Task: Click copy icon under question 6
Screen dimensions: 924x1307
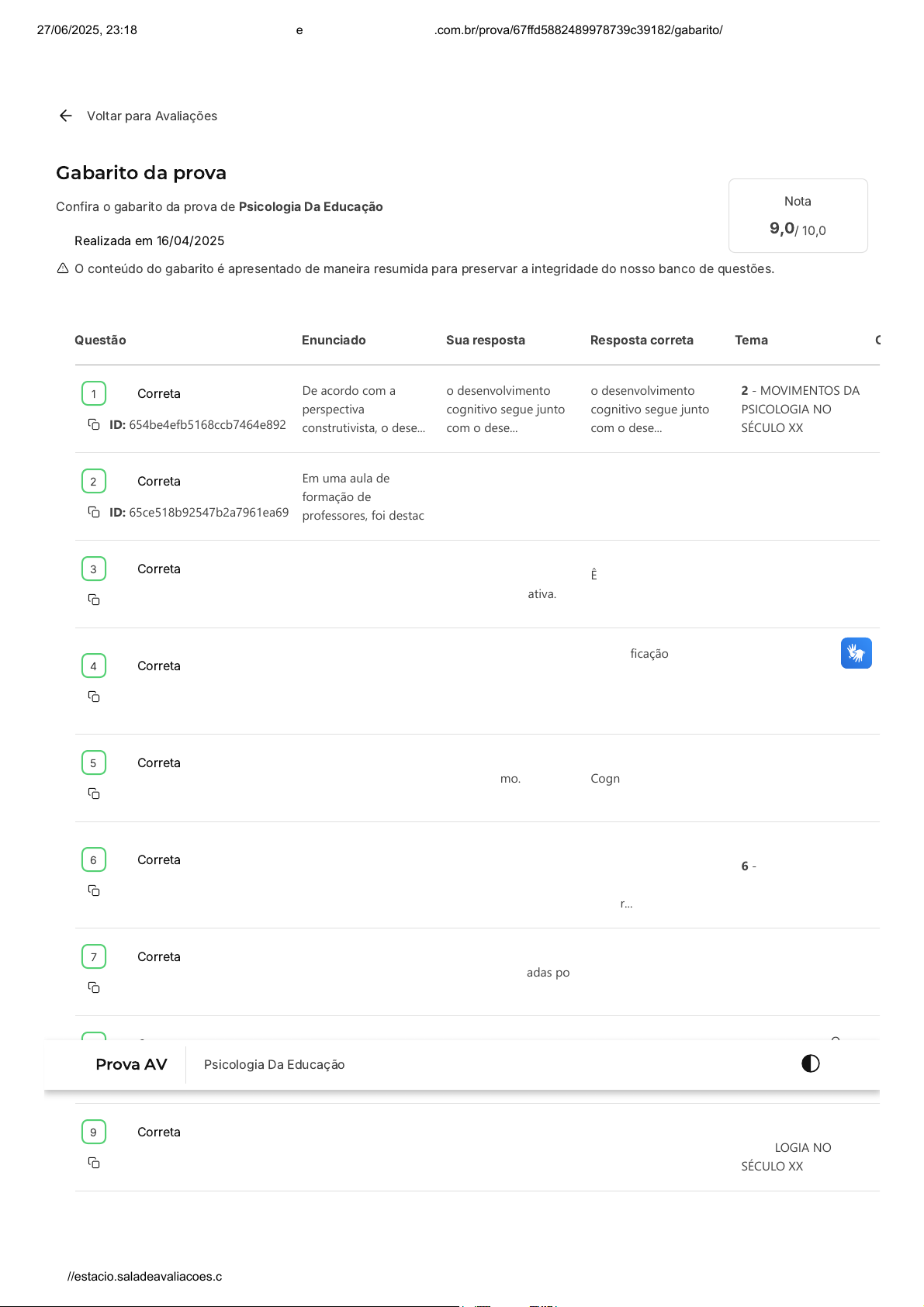Action: pyautogui.click(x=94, y=890)
